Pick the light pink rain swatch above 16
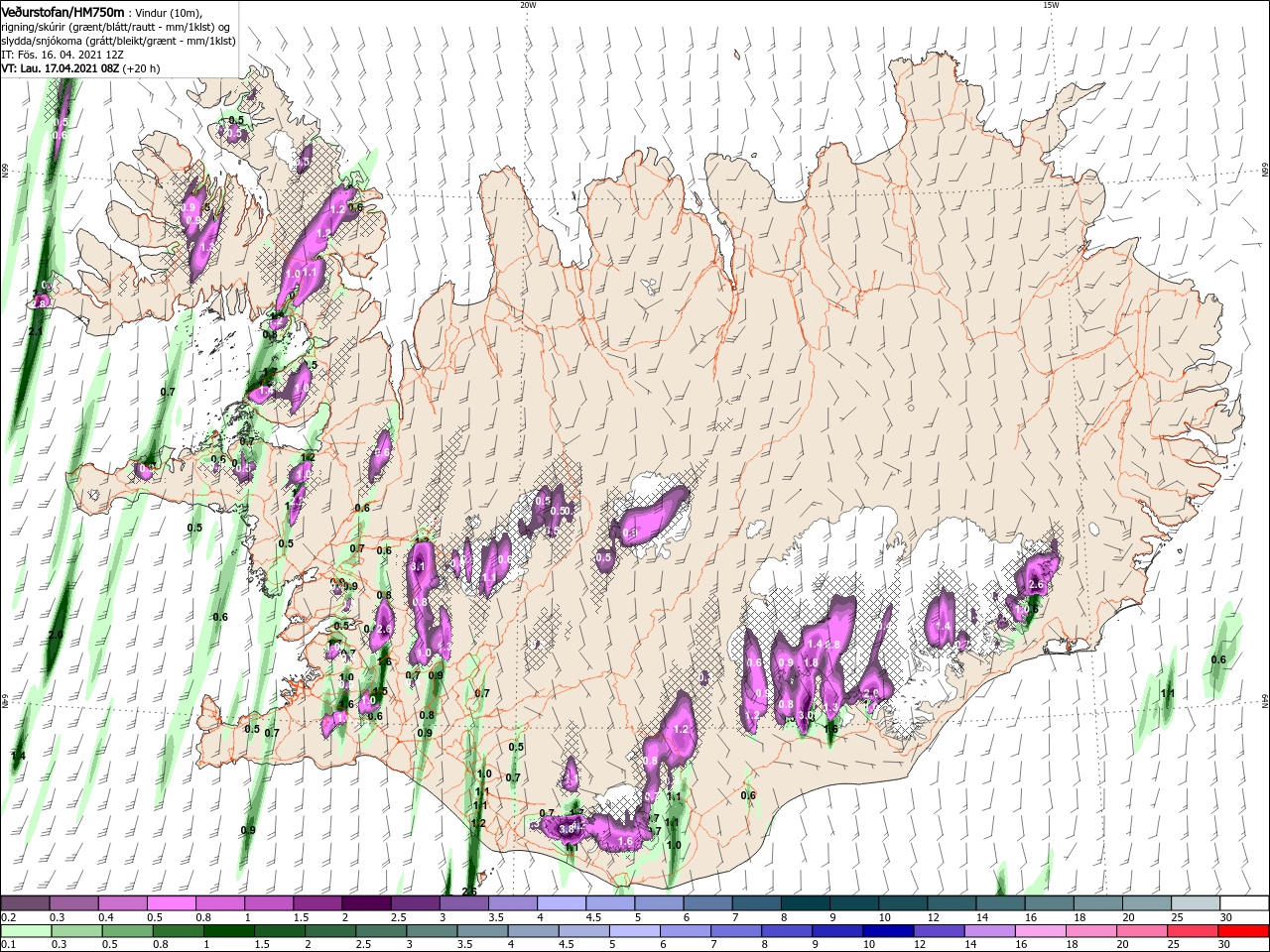Image resolution: width=1270 pixels, height=952 pixels. pyautogui.click(x=1040, y=931)
